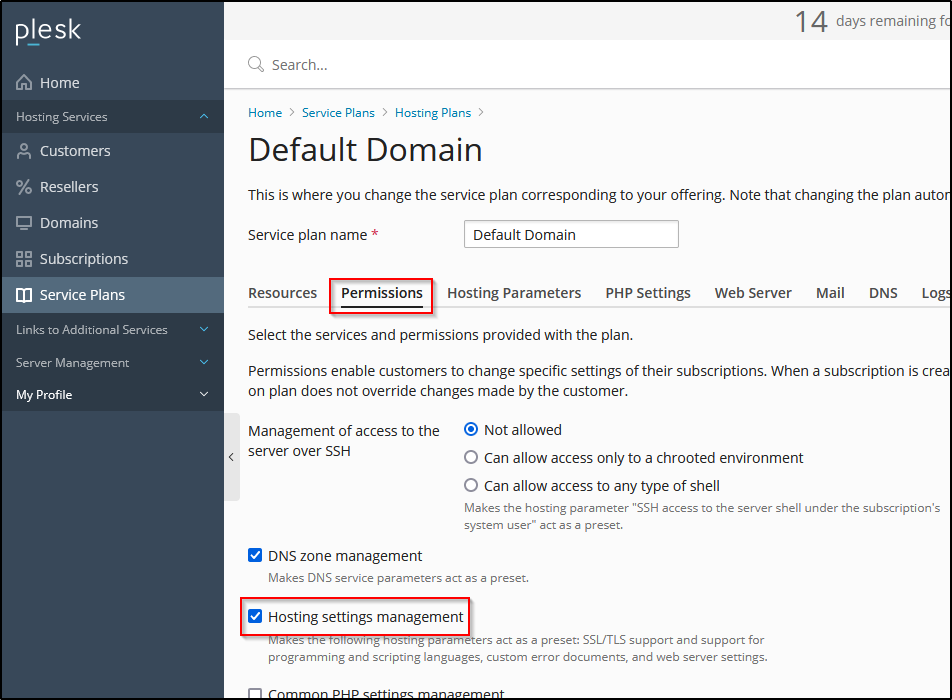Uncheck DNS zone management

[x=255, y=556]
